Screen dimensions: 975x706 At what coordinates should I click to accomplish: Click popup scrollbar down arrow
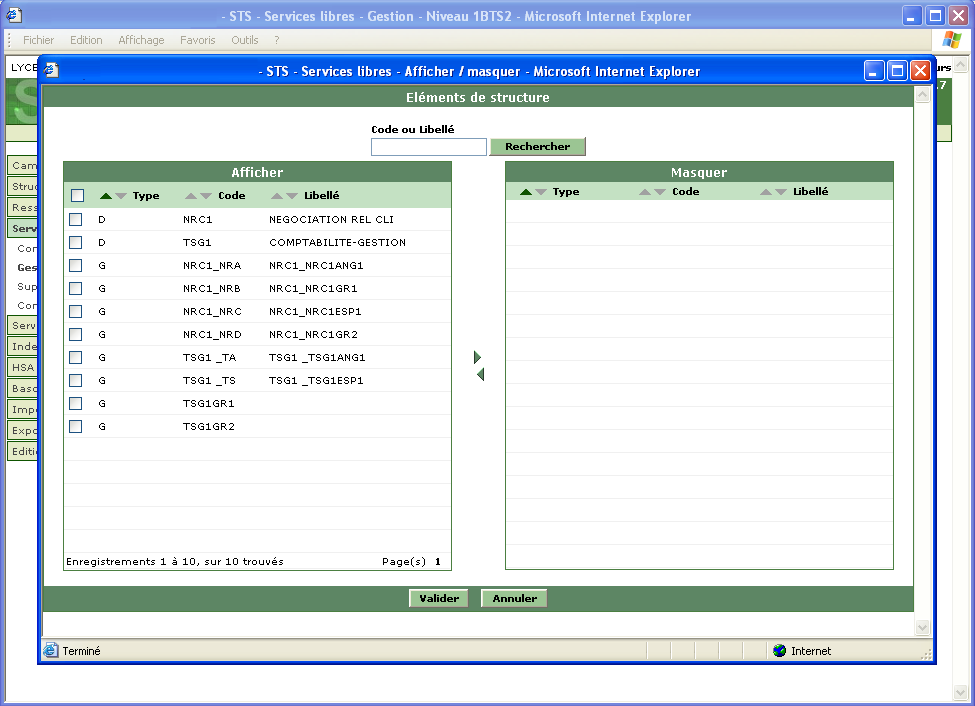coord(922,628)
